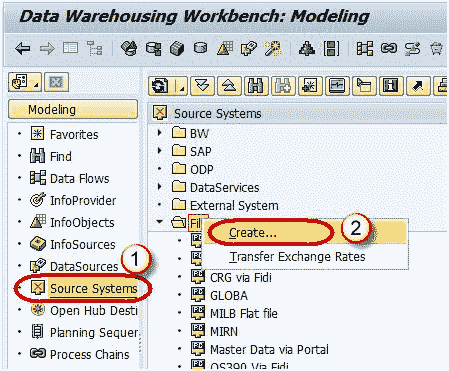Image resolution: width=449 pixels, height=371 pixels.
Task: Click the information 'i' legend icon
Action: [x=391, y=86]
